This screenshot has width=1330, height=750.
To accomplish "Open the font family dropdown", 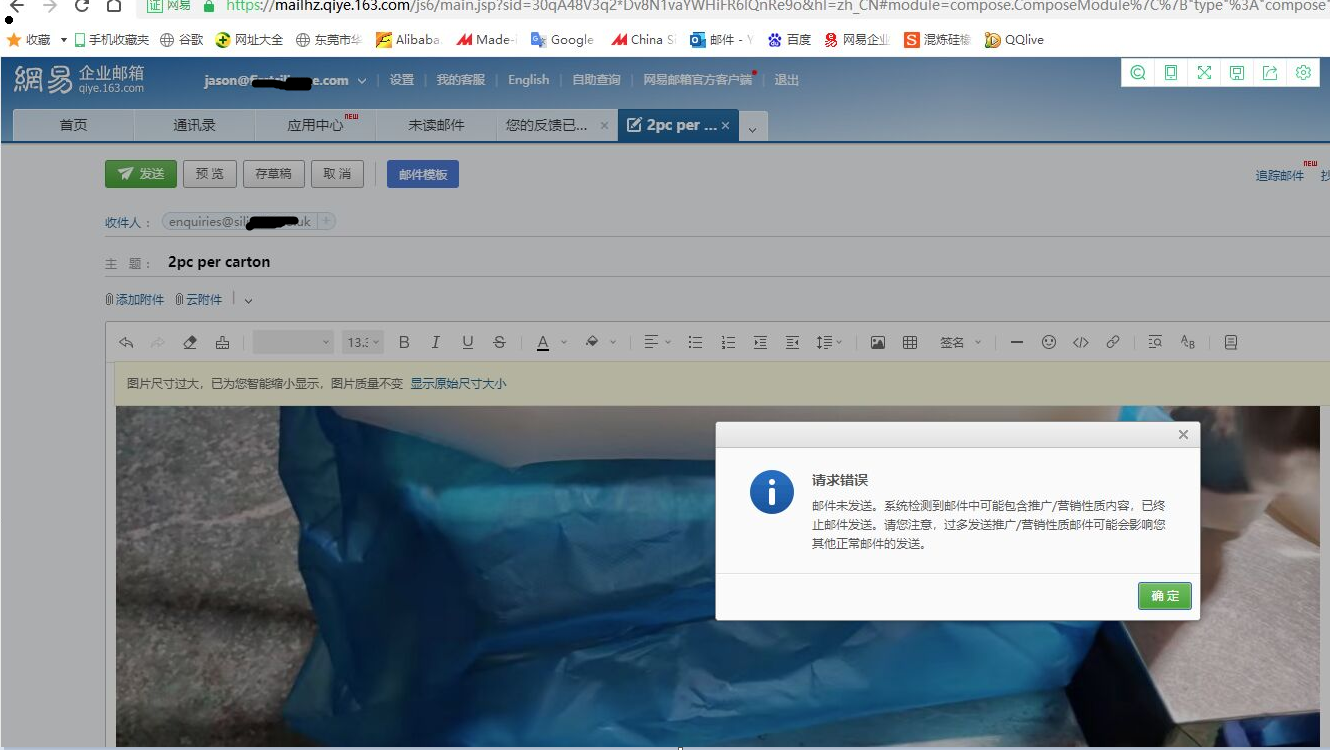I will point(293,342).
